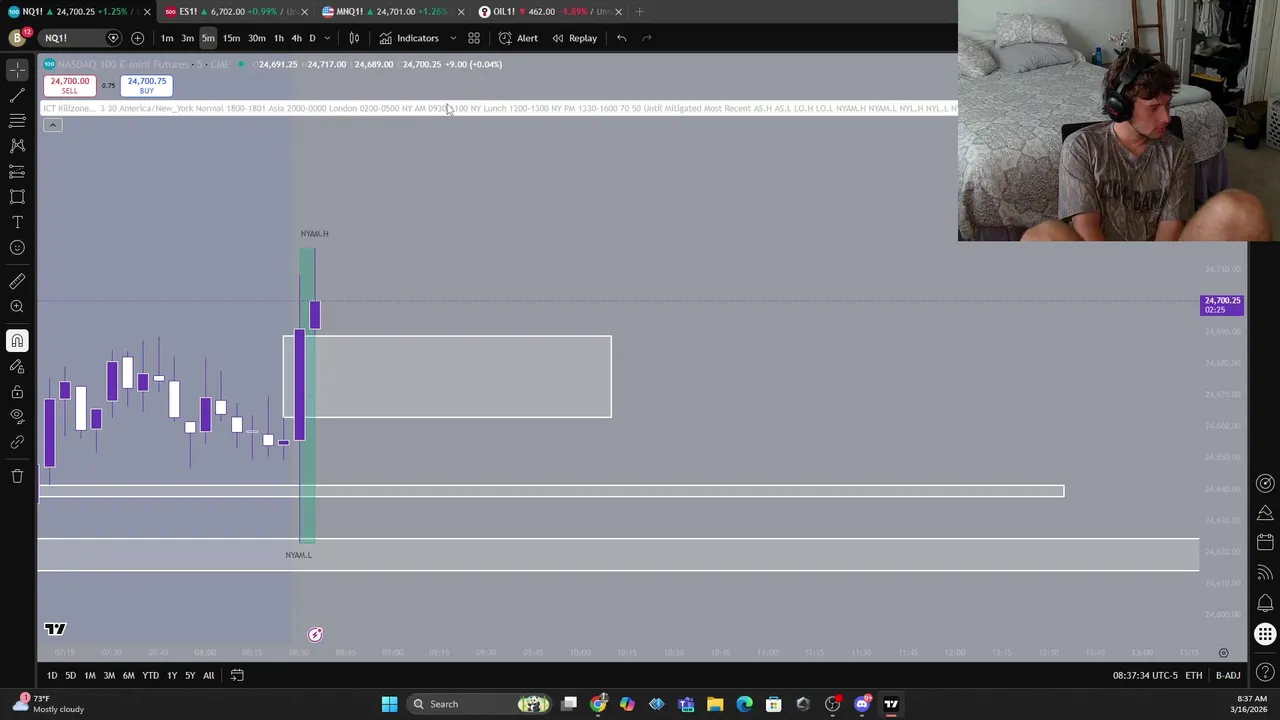
Task: Open chart settings gear on time axis
Action: coord(1223,653)
